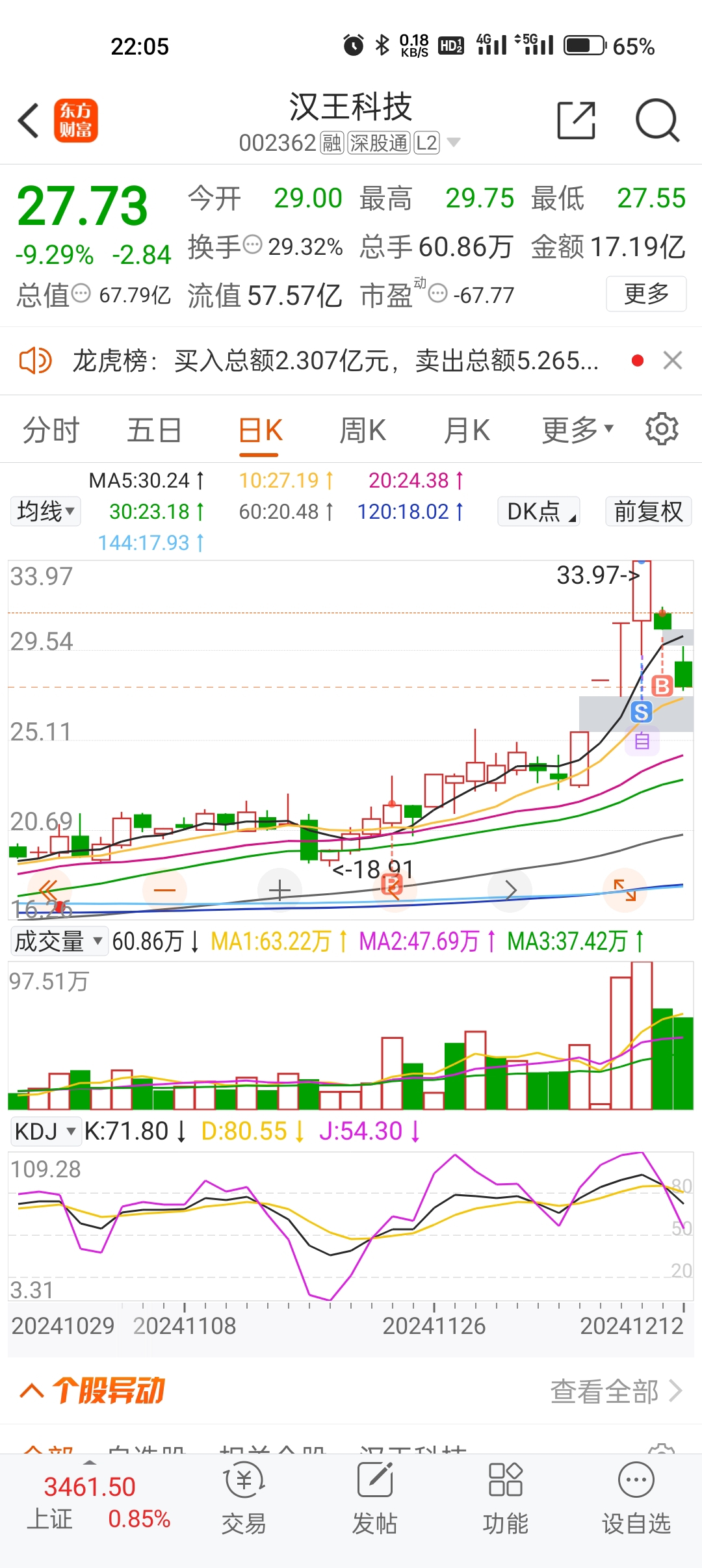Open chart settings gear icon
Viewport: 702px width, 1568px height.
tap(662, 429)
